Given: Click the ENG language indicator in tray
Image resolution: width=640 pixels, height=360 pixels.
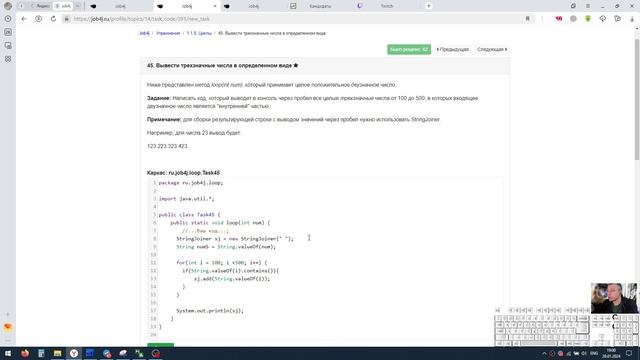Looking at the screenshot, I should 594,353.
